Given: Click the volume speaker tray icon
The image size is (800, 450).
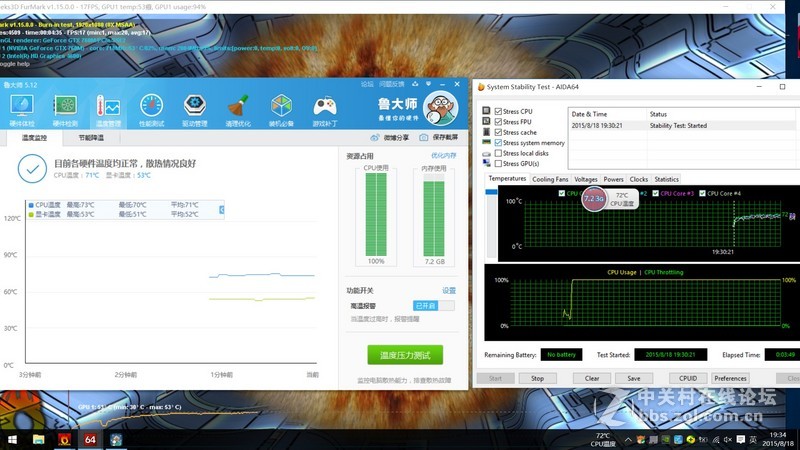Looking at the screenshot, I should (x=728, y=440).
